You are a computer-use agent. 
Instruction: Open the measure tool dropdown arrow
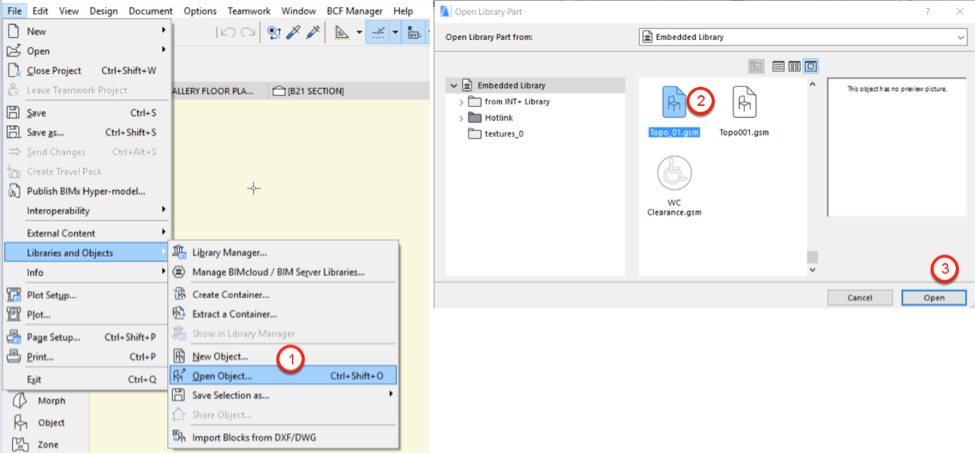tap(359, 32)
